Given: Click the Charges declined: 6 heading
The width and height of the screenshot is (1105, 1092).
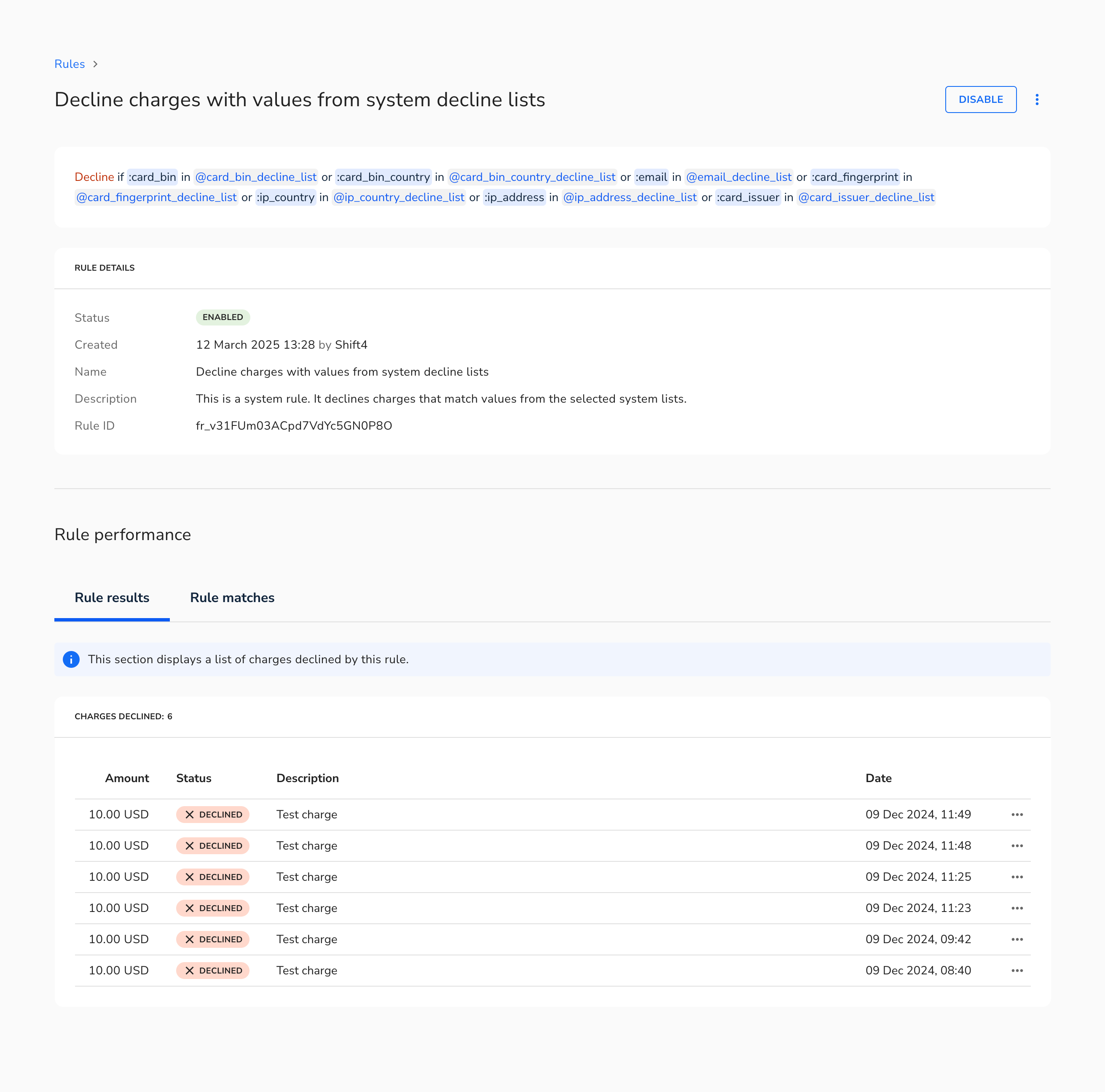Looking at the screenshot, I should [123, 717].
